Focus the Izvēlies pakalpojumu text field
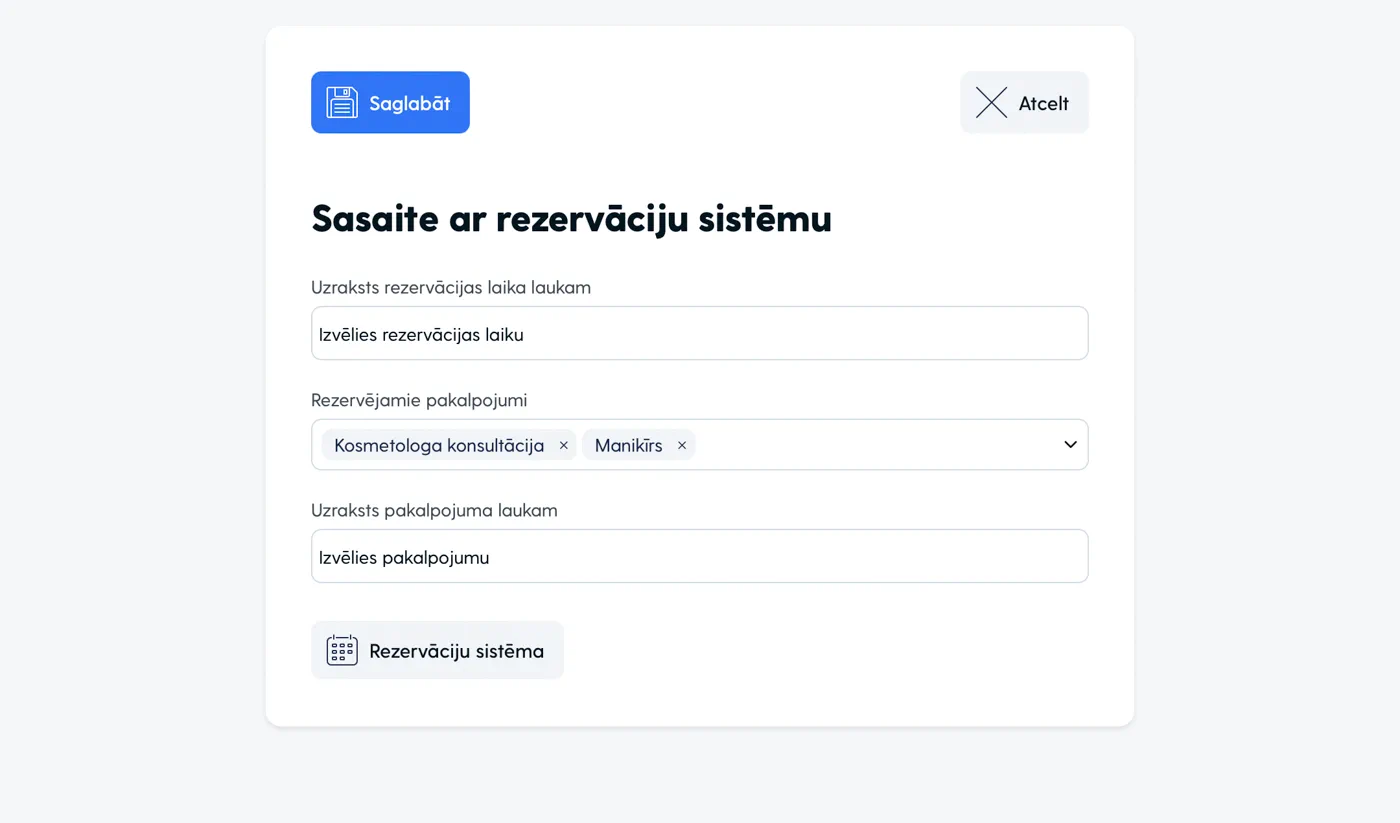The height and width of the screenshot is (823, 1400). 699,557
